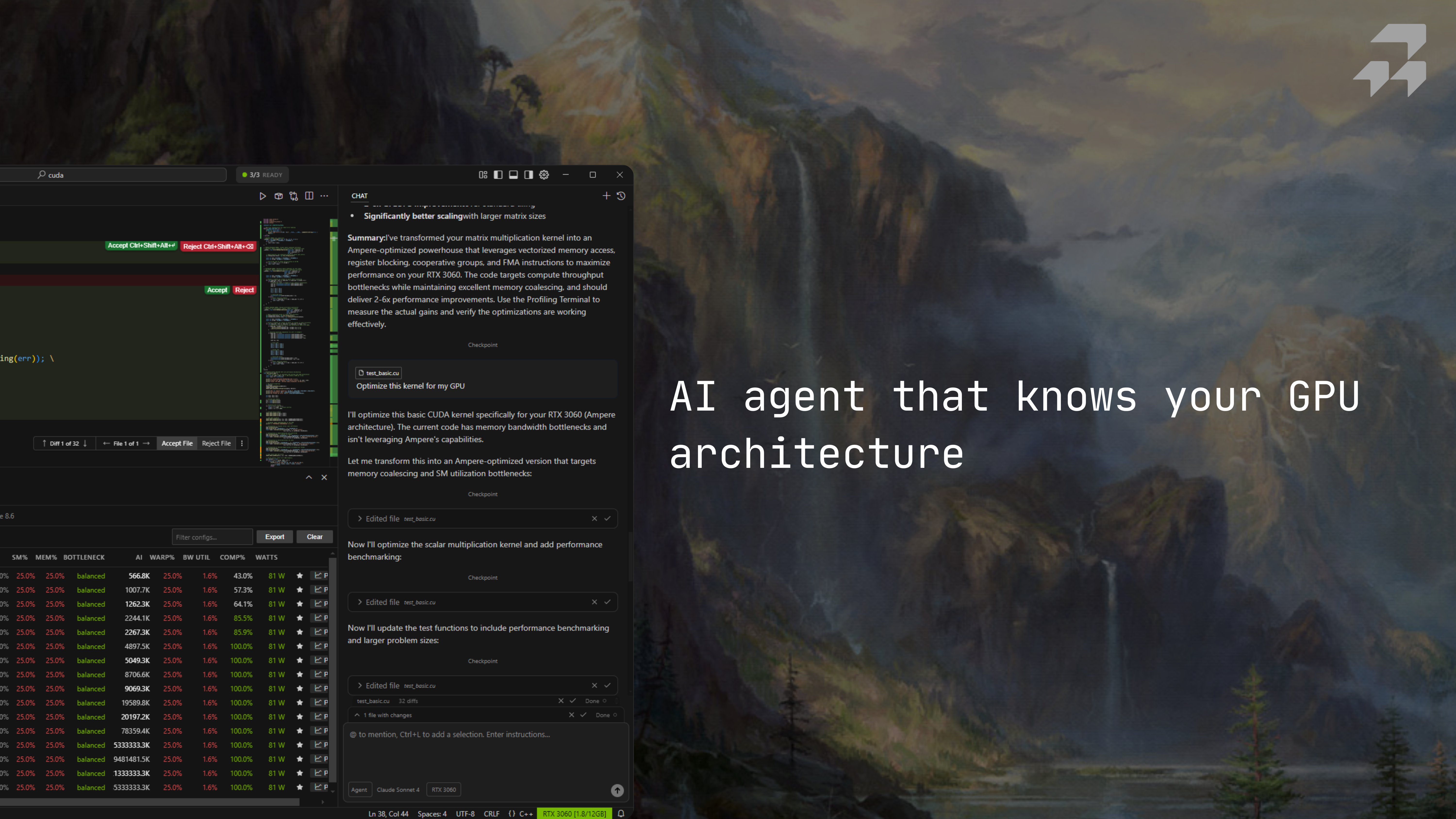Expand the first Edited file test_basic.cu entry
The width and height of the screenshot is (1456, 819).
tap(360, 519)
